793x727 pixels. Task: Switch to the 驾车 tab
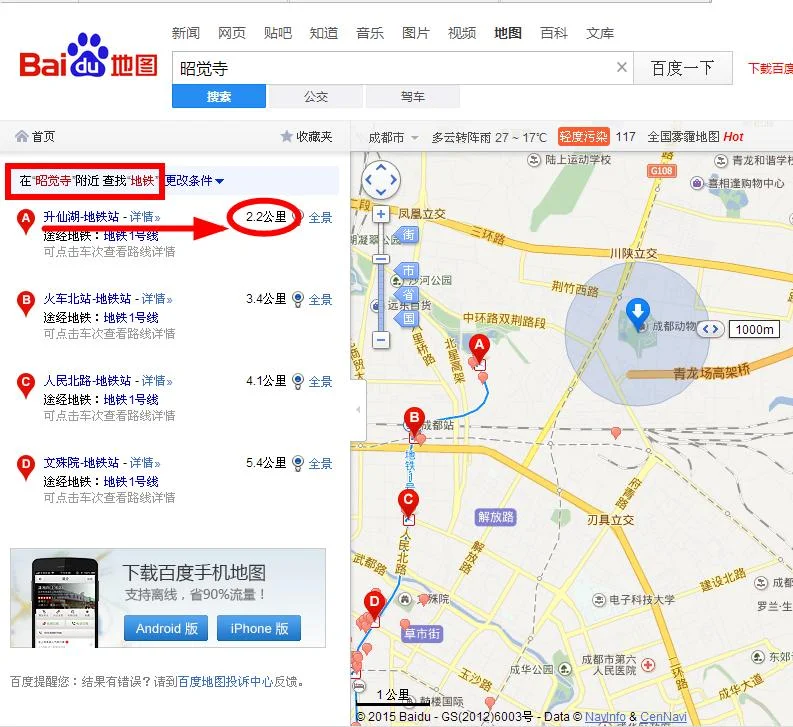coord(413,96)
